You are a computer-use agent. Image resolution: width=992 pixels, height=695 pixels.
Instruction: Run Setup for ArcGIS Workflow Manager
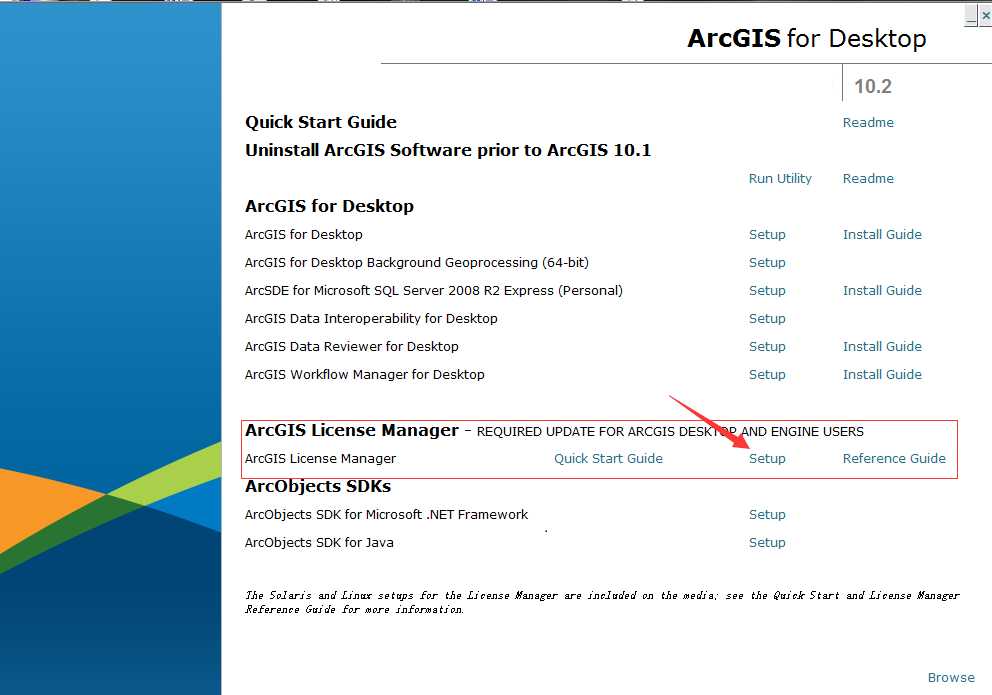[x=767, y=374]
